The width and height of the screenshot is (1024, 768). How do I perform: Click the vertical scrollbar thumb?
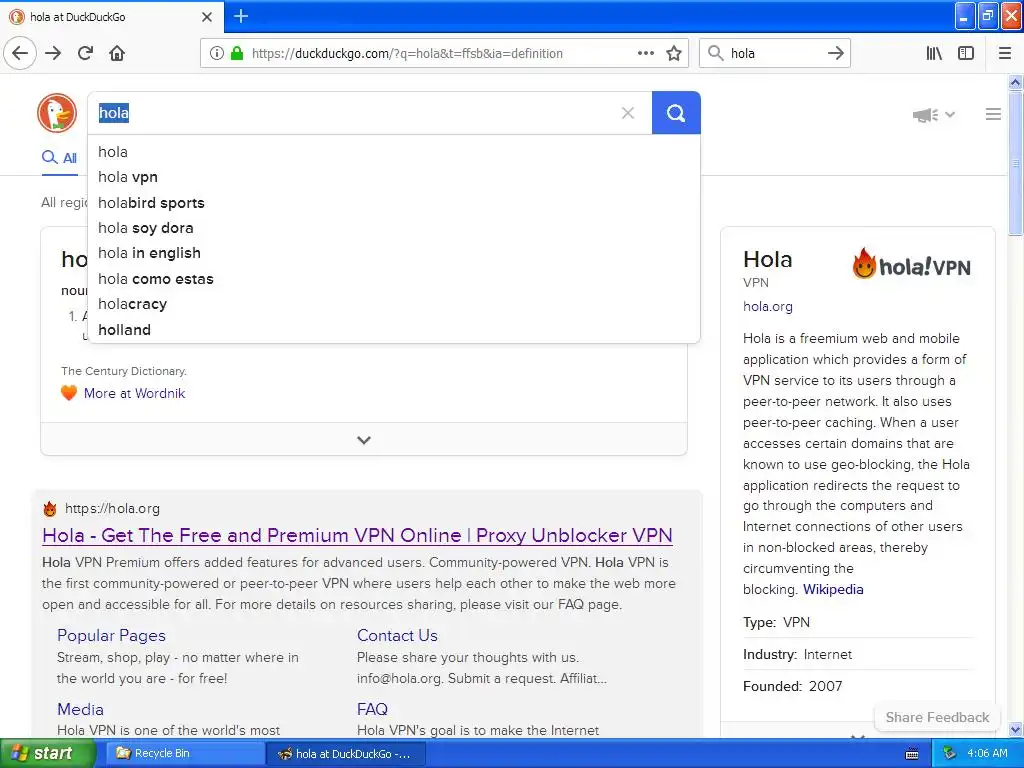pos(1015,163)
